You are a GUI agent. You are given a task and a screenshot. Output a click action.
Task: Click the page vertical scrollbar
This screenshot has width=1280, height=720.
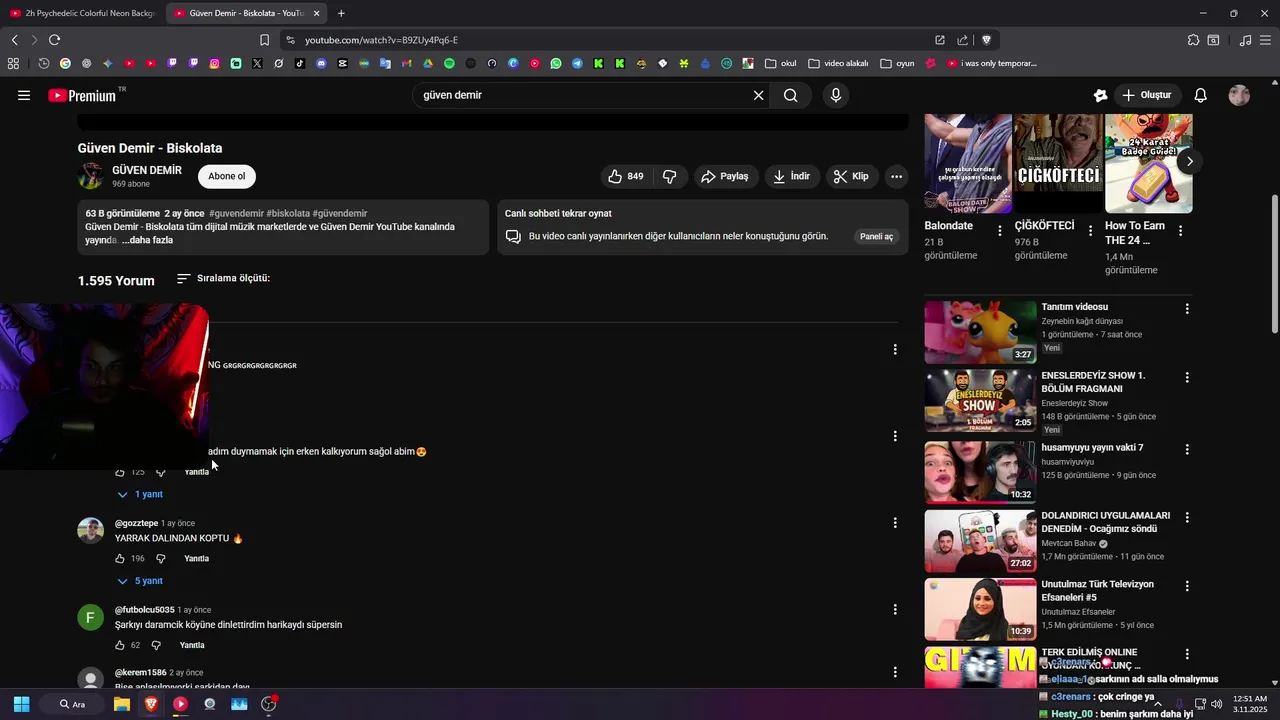click(x=1274, y=265)
